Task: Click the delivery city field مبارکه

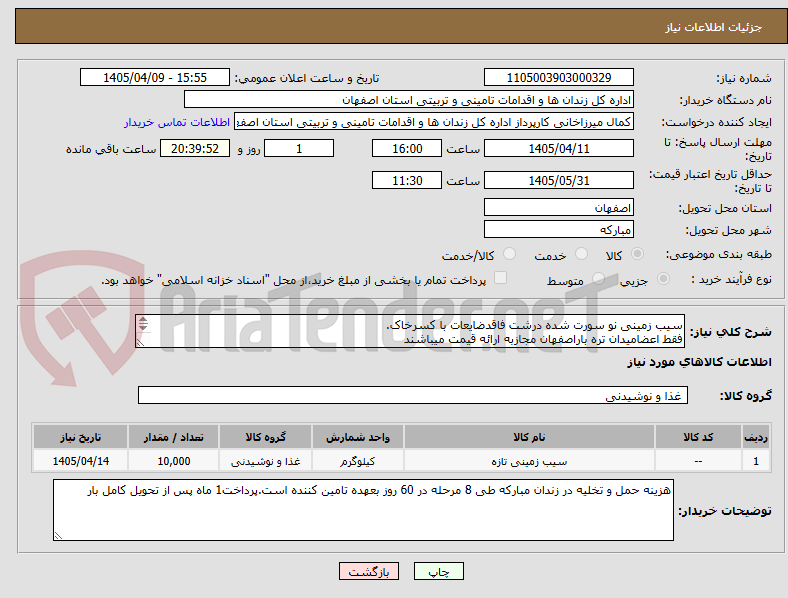Action: pos(558,229)
